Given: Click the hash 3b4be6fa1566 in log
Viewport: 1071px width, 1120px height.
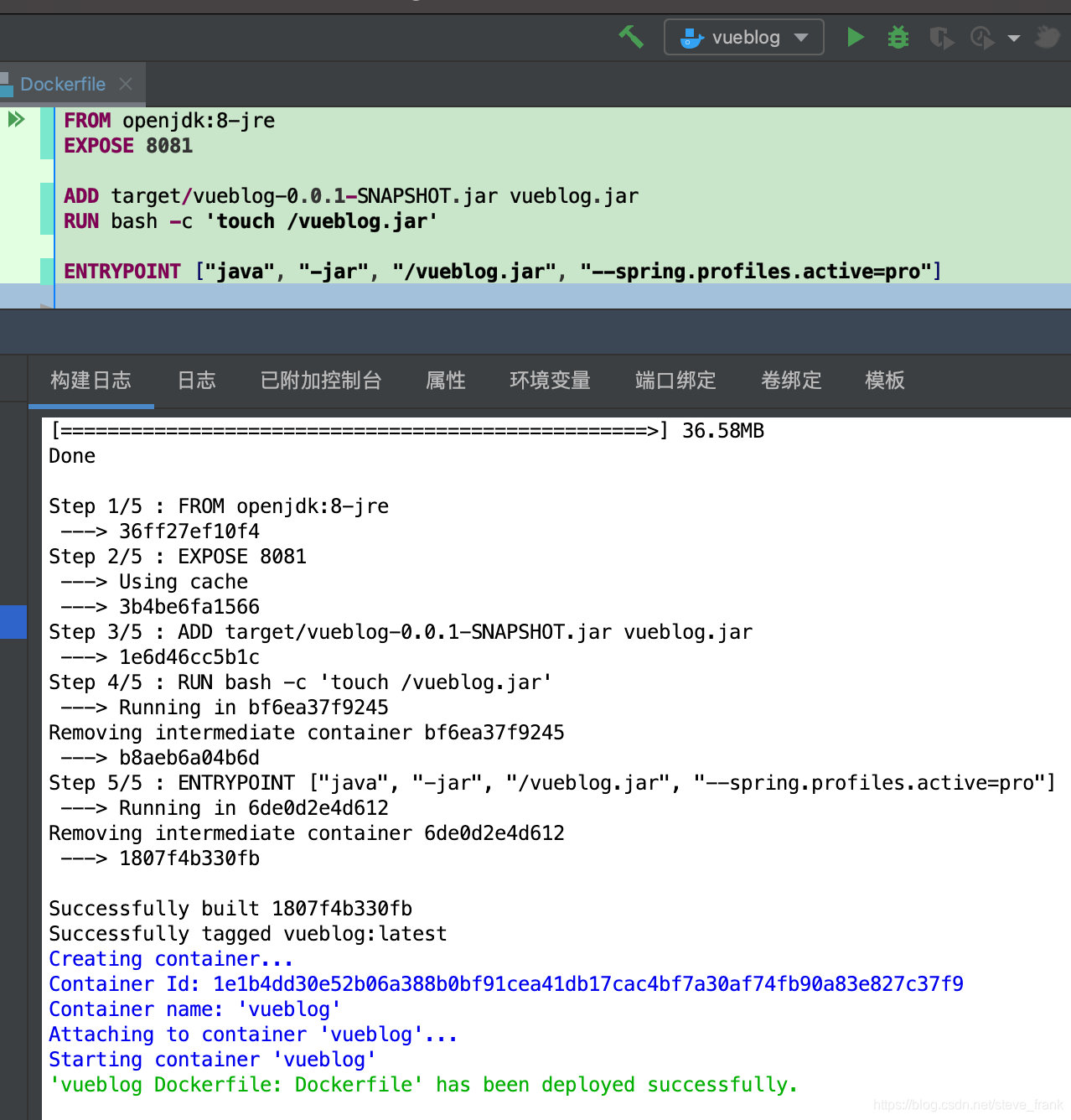Looking at the screenshot, I should point(189,606).
